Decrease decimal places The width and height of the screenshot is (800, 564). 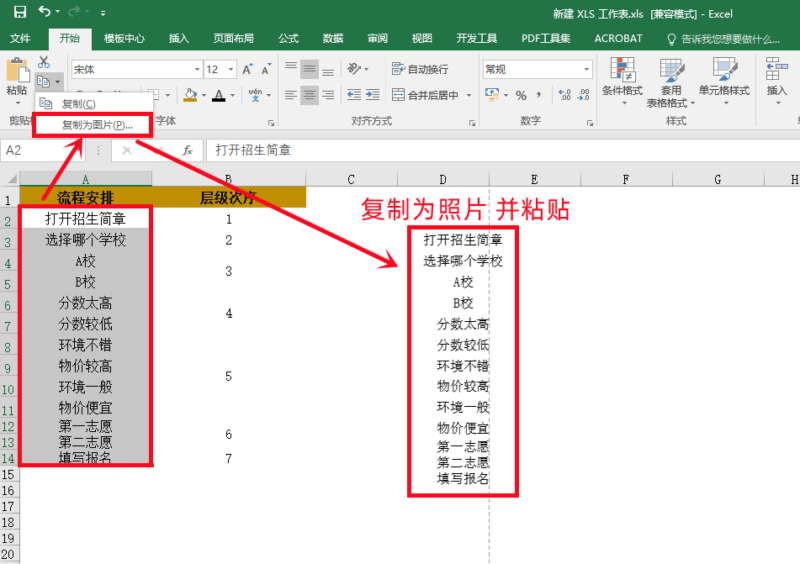584,95
